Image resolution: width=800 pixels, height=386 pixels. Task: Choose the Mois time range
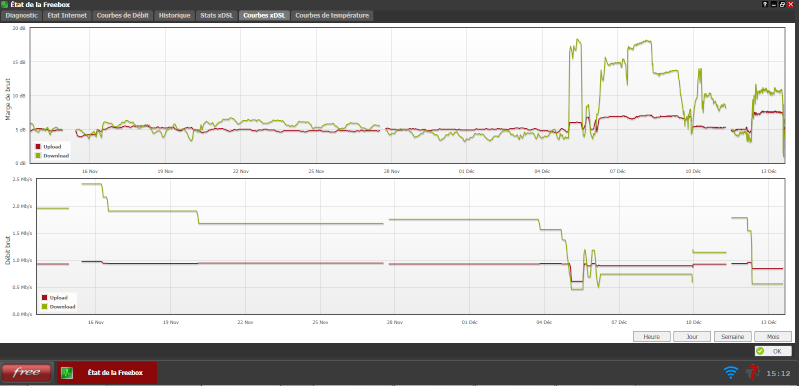click(x=773, y=337)
